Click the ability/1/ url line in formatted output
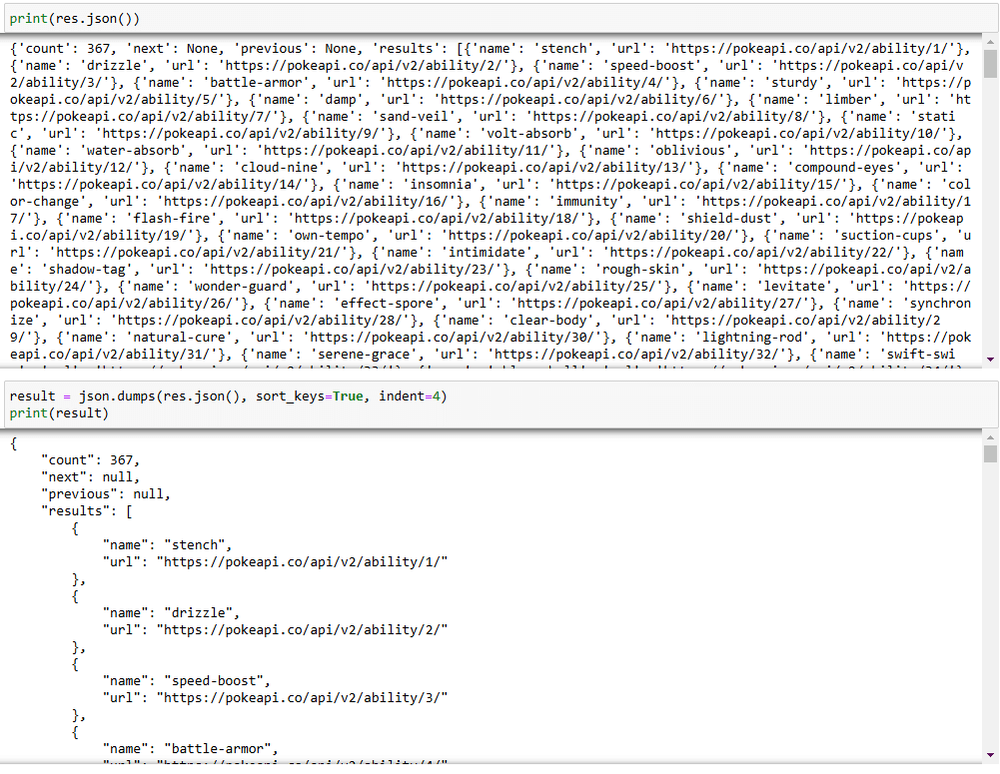The image size is (1000, 774). [x=275, y=562]
